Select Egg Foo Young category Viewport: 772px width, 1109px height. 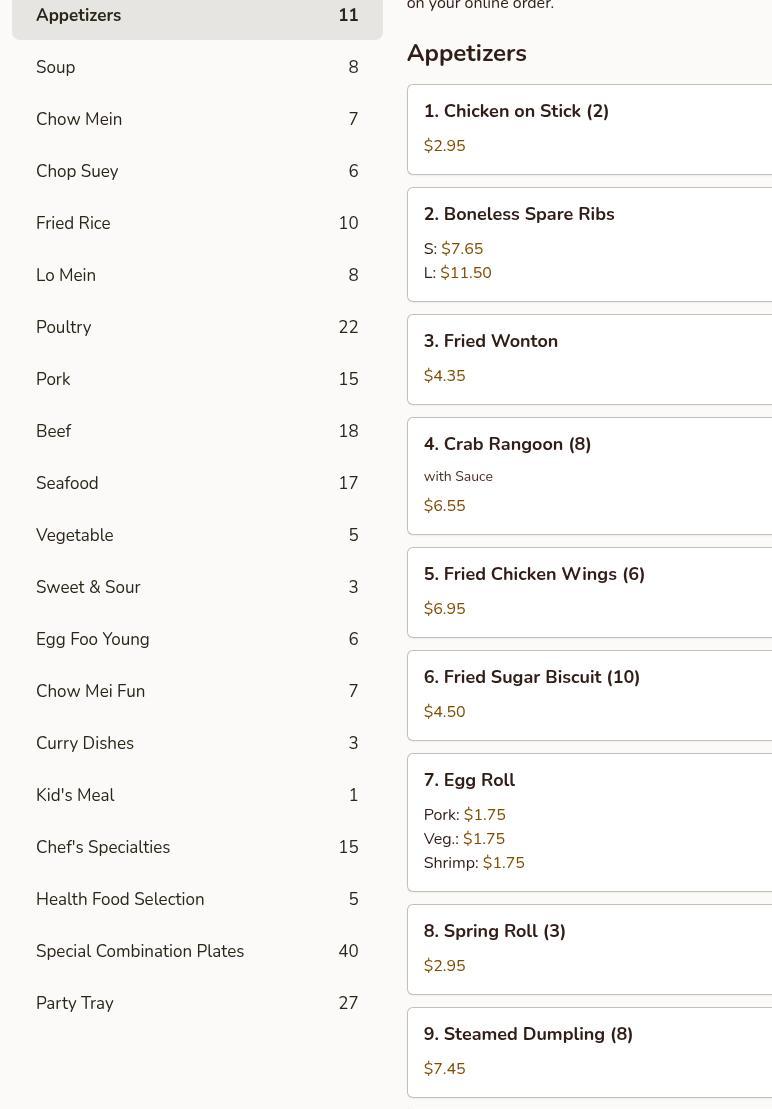[x=197, y=639]
